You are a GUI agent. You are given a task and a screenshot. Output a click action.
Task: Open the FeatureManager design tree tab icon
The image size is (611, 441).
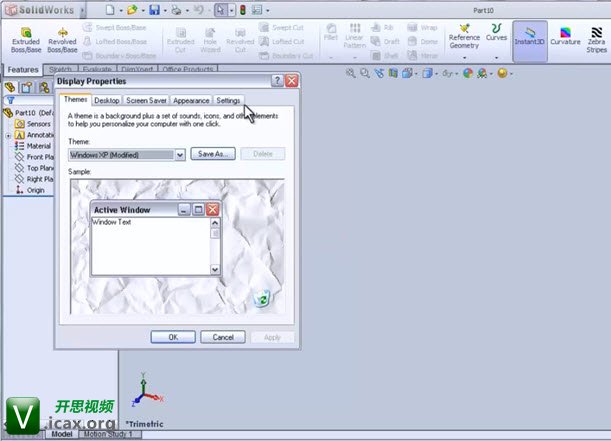10,87
